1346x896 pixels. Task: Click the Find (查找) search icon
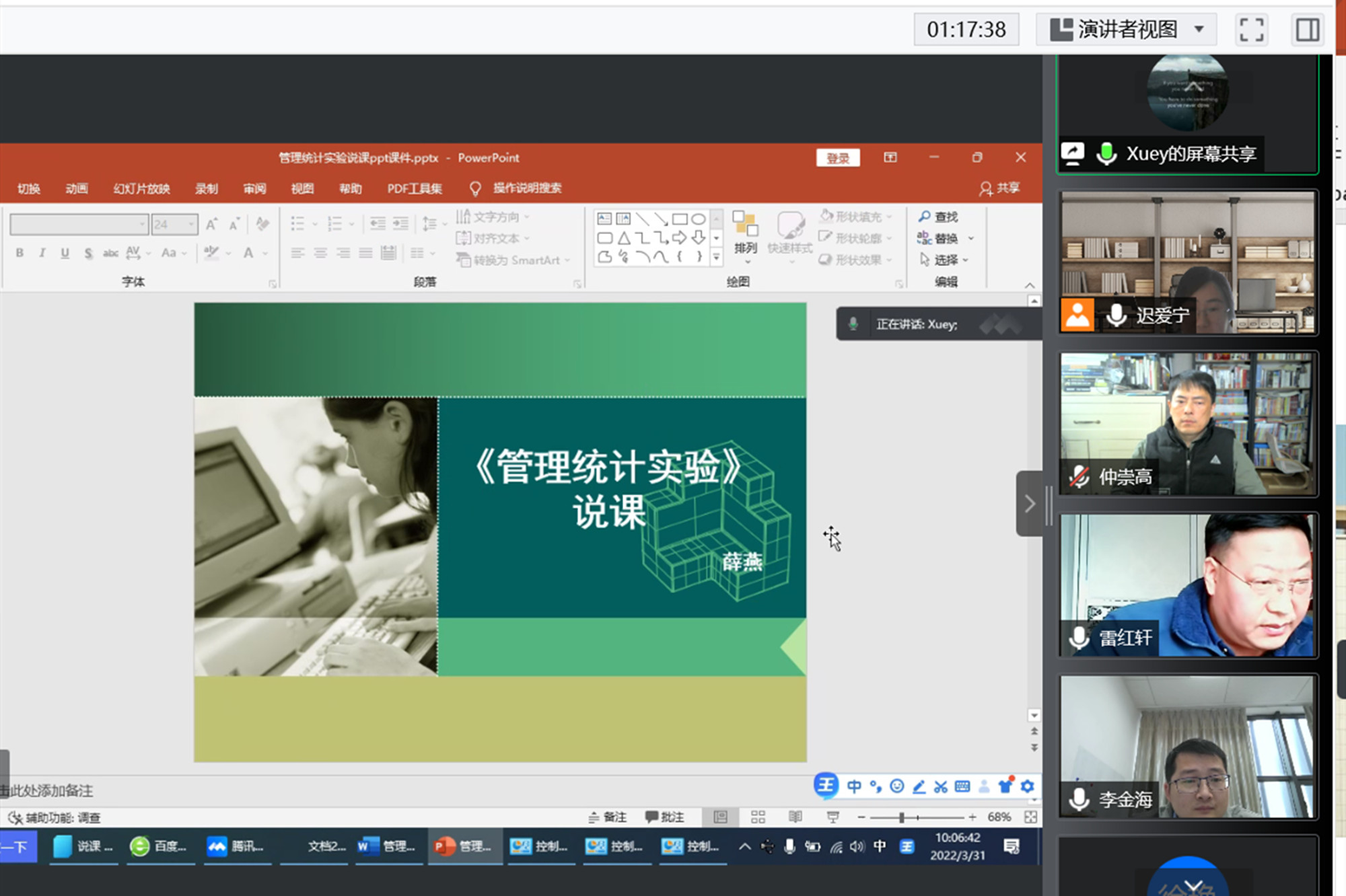pyautogui.click(x=925, y=217)
